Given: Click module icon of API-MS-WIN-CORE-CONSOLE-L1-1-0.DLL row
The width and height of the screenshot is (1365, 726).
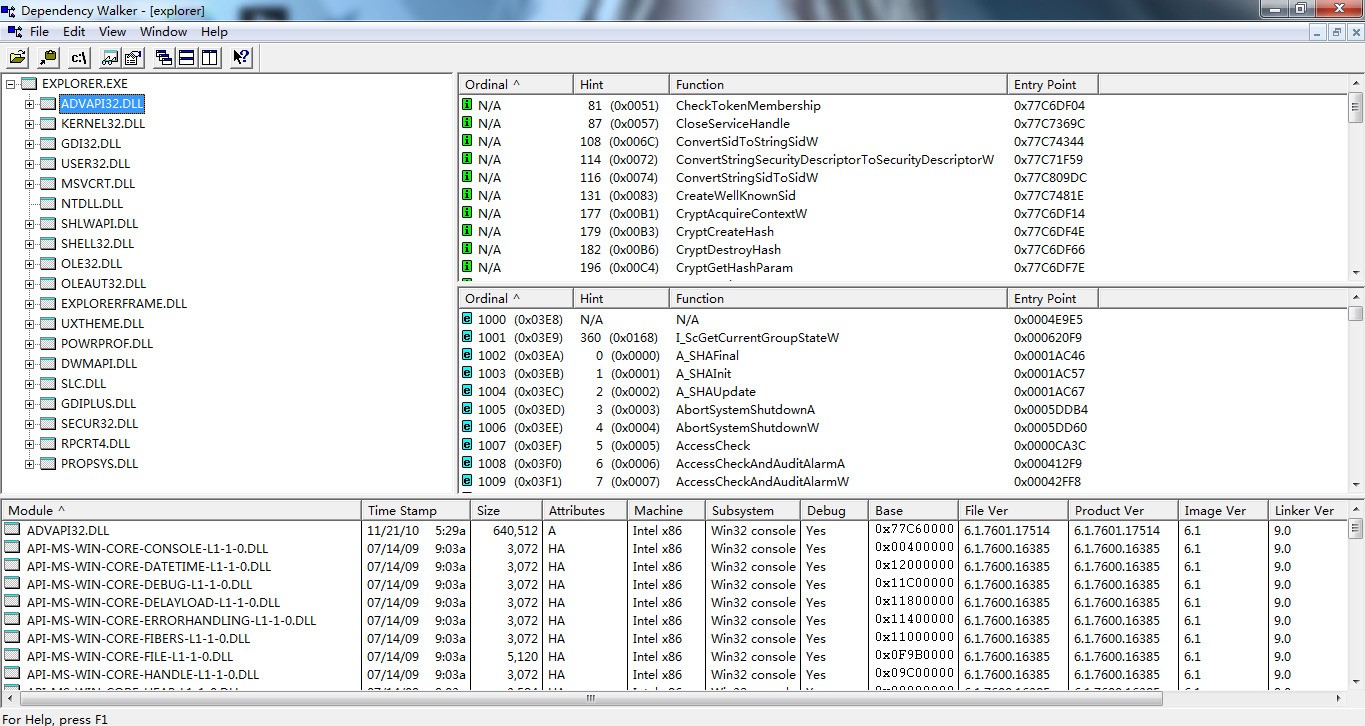Looking at the screenshot, I should tap(12, 548).
